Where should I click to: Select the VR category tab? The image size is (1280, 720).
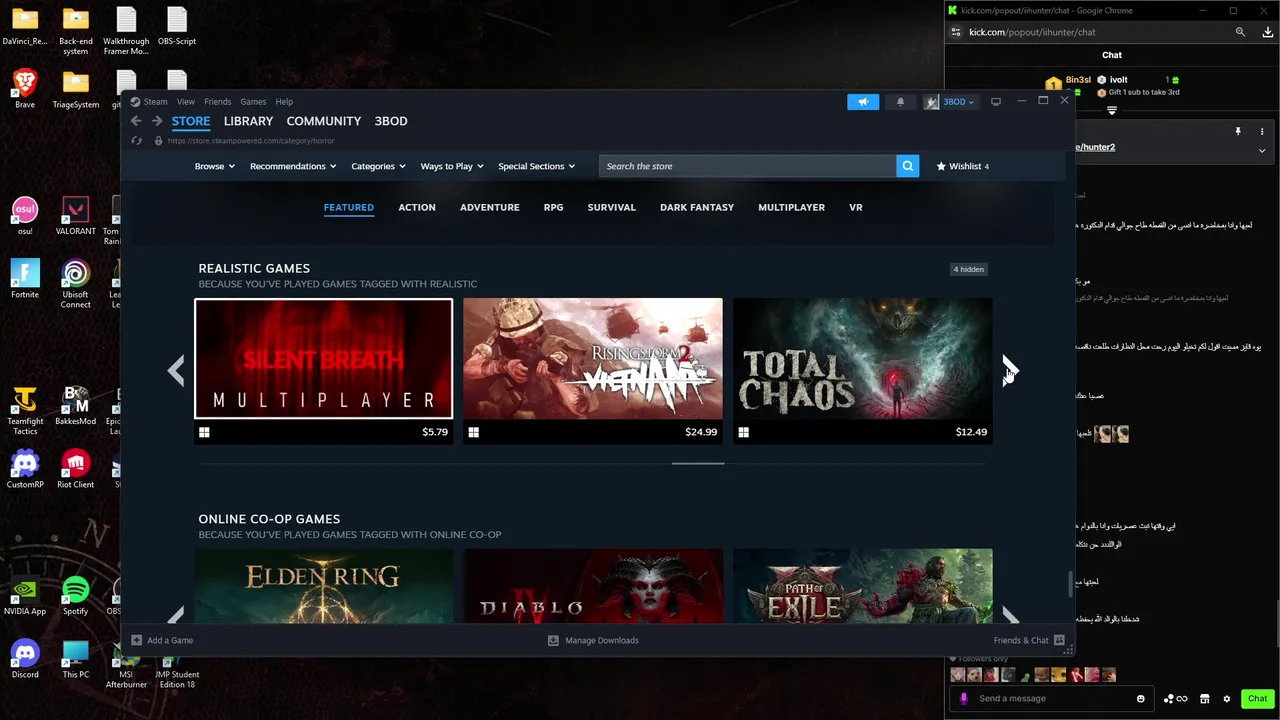pos(856,207)
